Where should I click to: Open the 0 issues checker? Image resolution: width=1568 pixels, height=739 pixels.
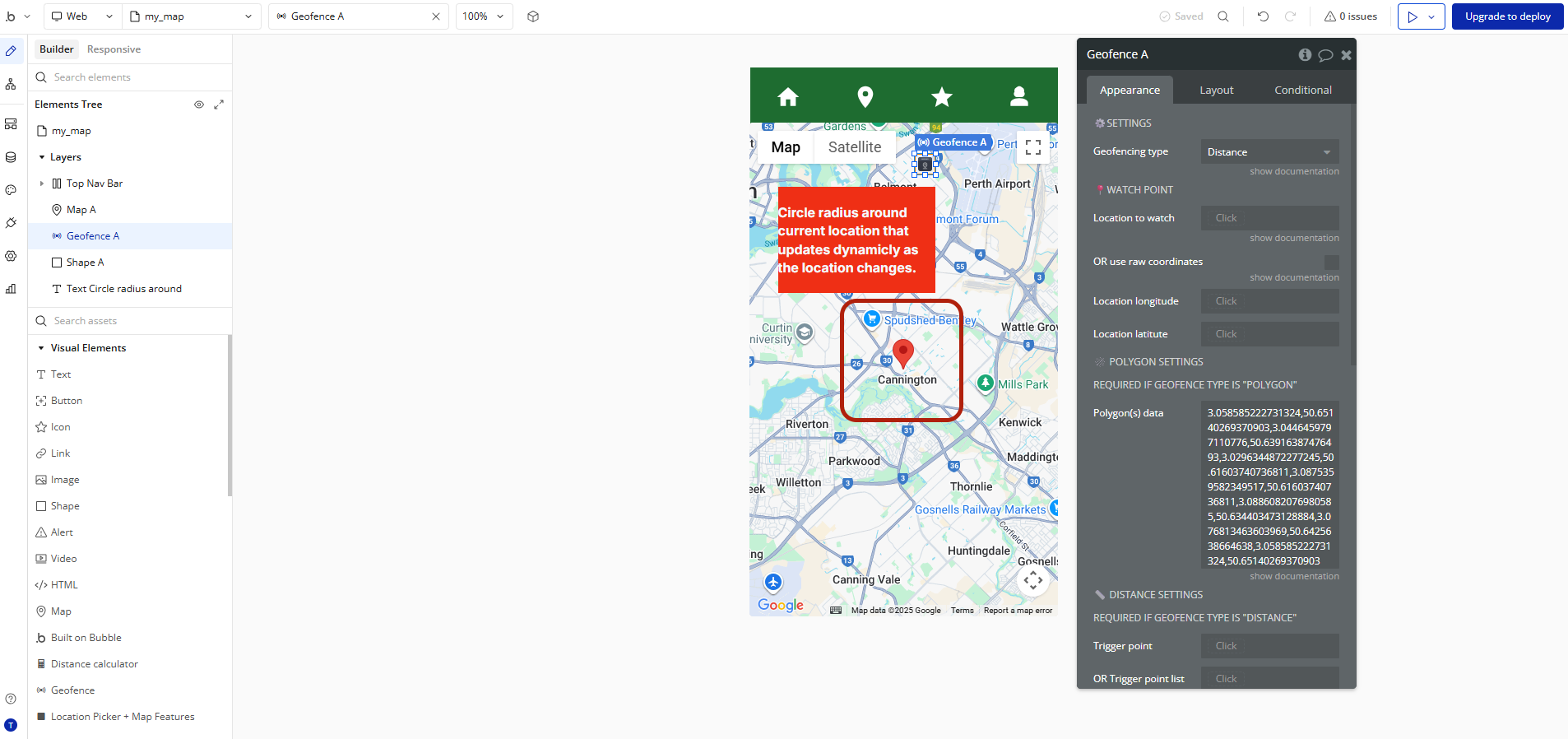[x=1350, y=16]
